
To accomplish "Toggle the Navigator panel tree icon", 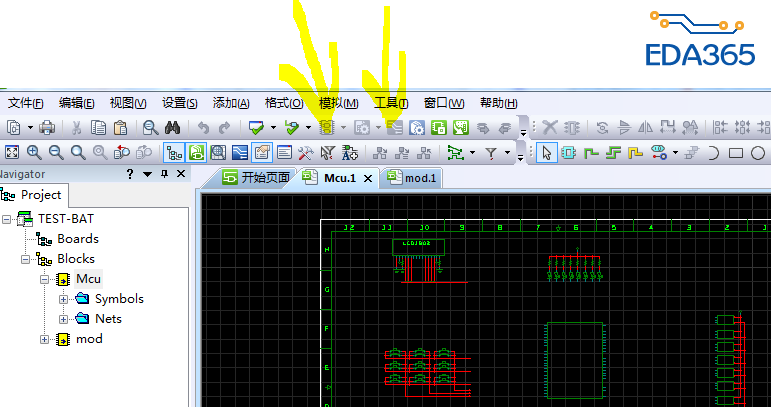I will click(x=174, y=153).
